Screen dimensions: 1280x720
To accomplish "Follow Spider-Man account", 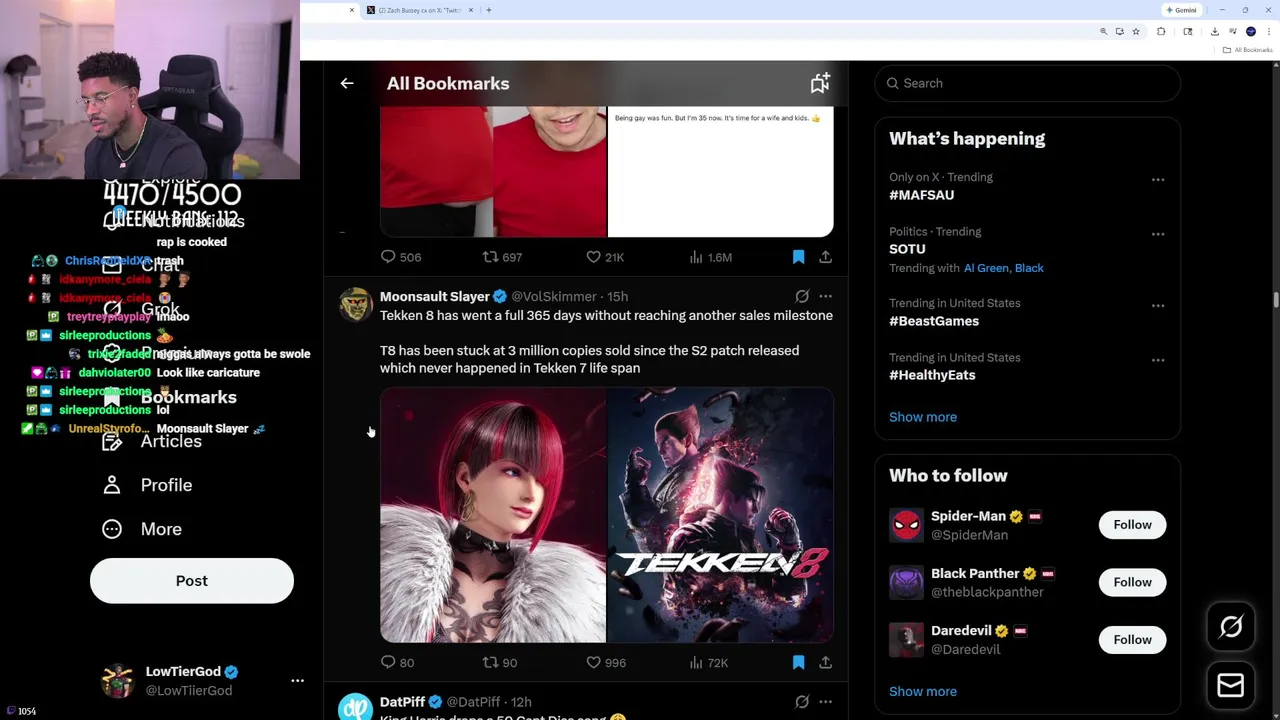I will click(1132, 525).
